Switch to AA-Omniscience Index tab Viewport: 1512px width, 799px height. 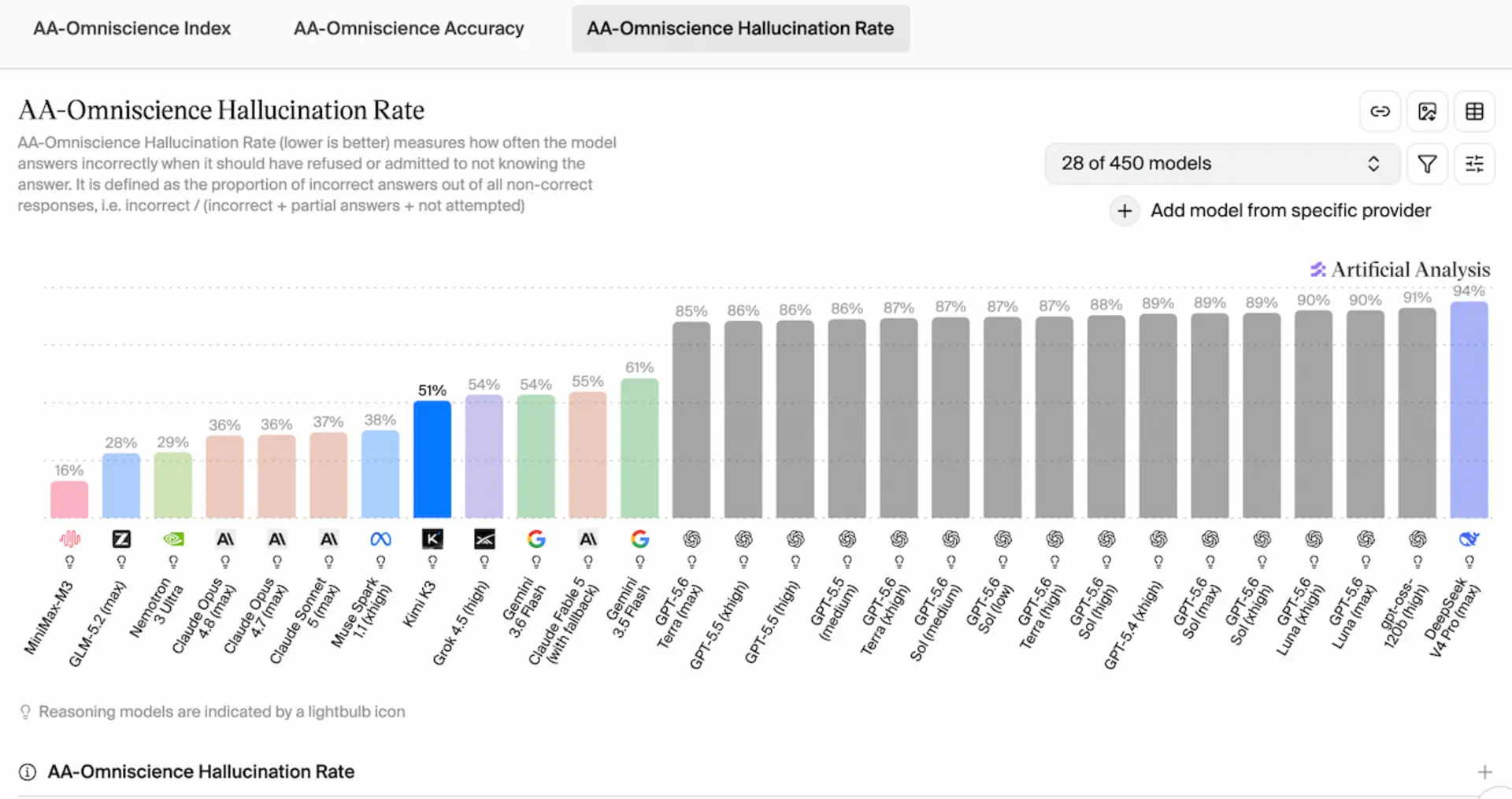coord(132,28)
